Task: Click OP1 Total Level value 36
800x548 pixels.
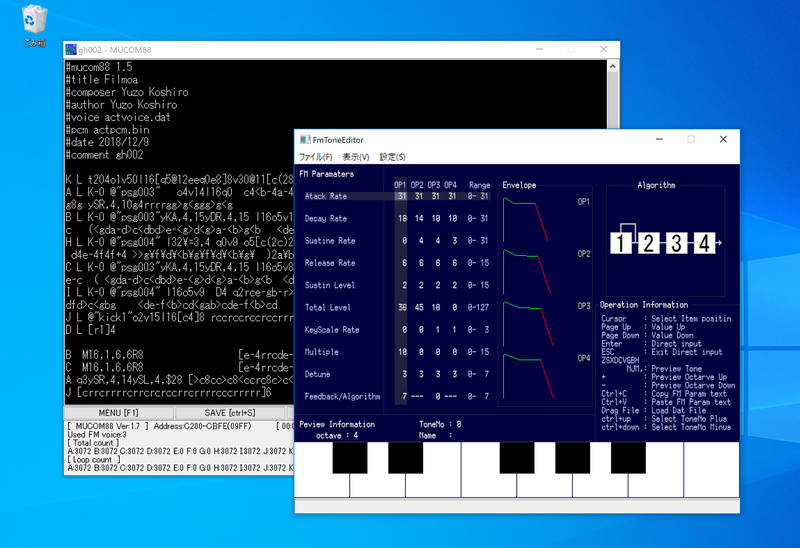Action: (x=402, y=308)
